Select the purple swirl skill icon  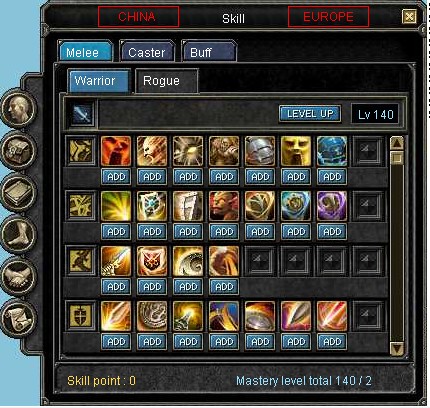click(x=332, y=206)
